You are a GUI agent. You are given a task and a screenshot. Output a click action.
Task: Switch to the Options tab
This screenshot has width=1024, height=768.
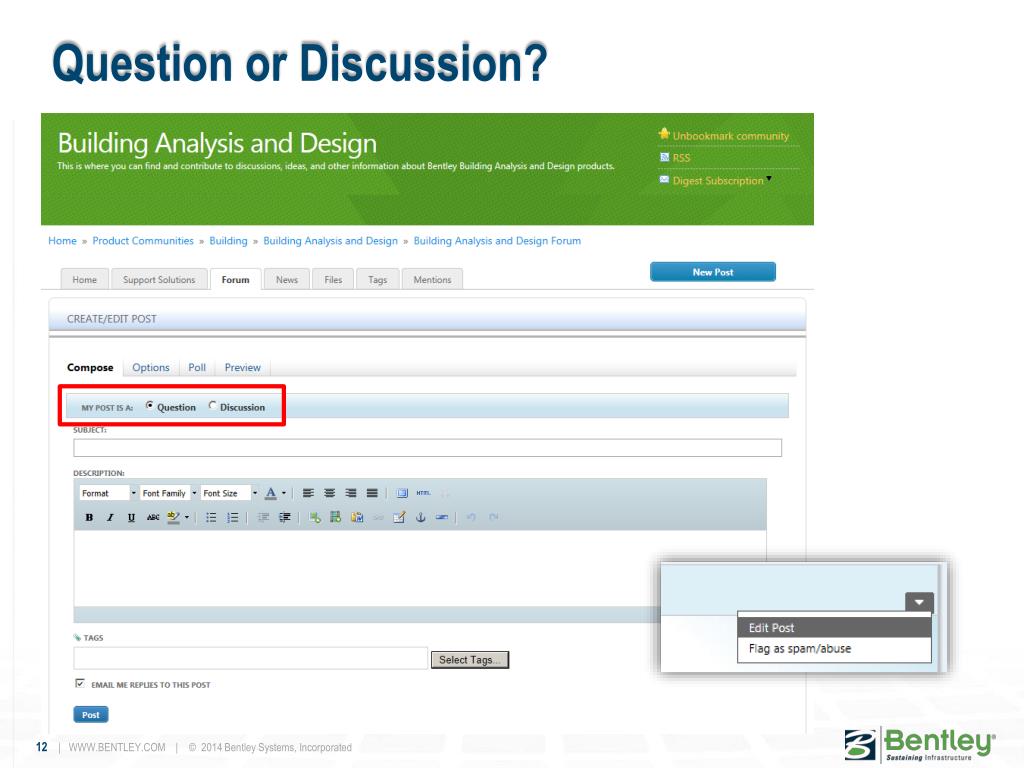click(151, 368)
